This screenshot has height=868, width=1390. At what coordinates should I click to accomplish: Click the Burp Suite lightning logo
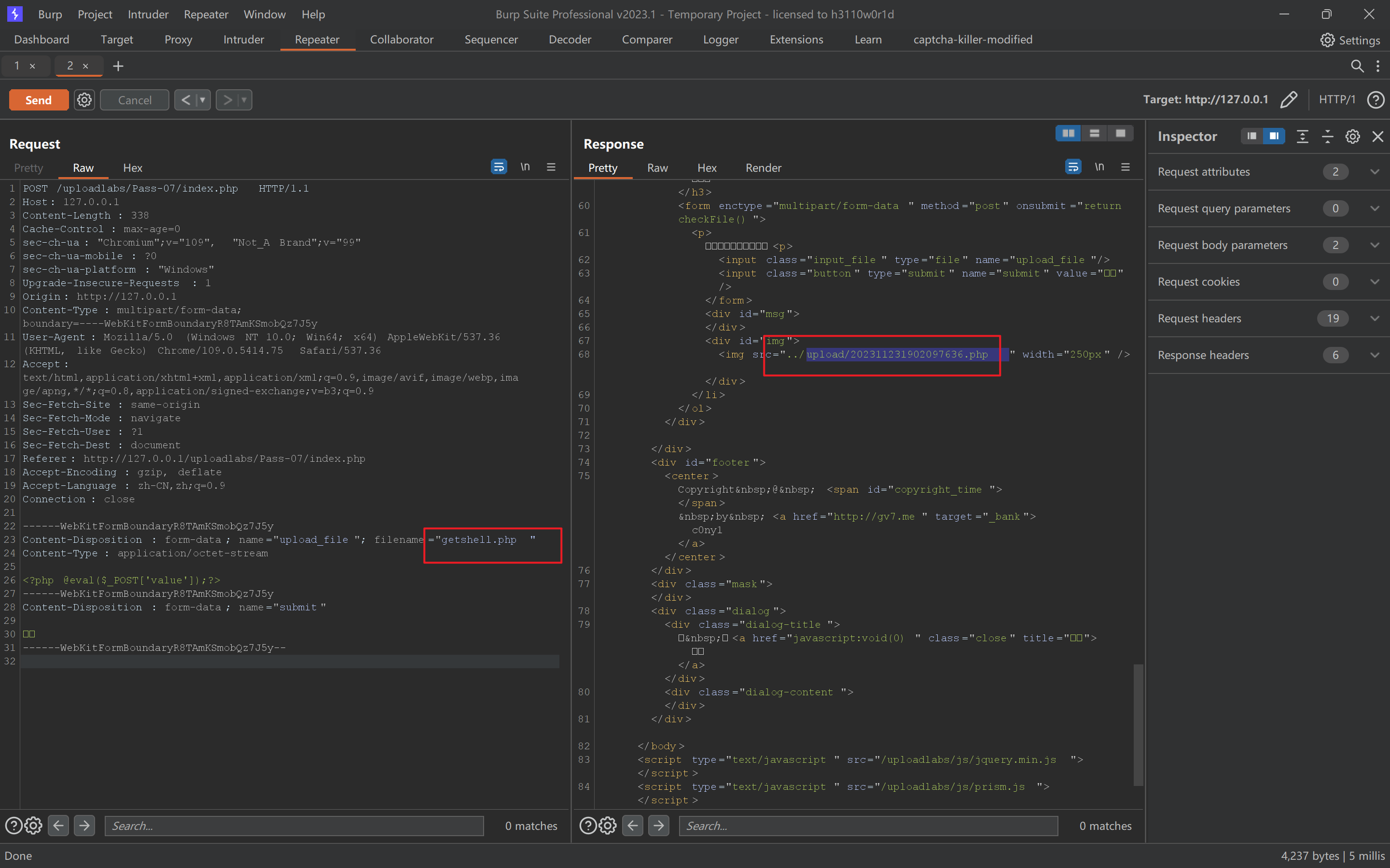click(14, 14)
